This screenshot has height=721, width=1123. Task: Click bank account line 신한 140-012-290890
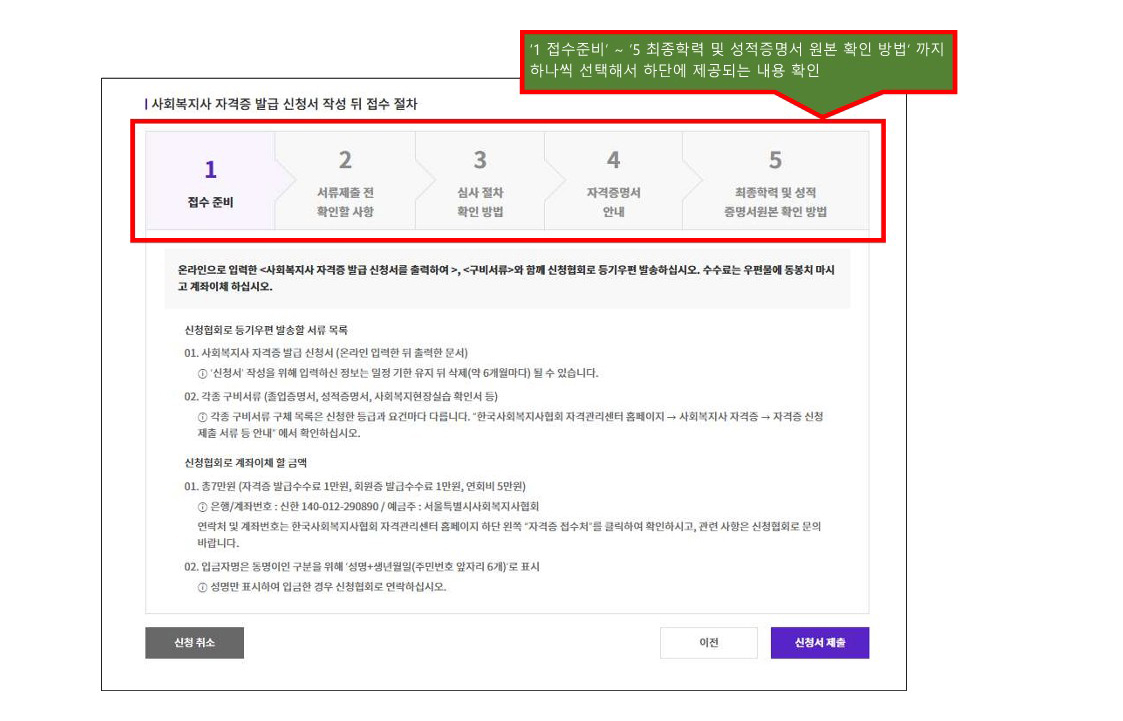(x=368, y=506)
